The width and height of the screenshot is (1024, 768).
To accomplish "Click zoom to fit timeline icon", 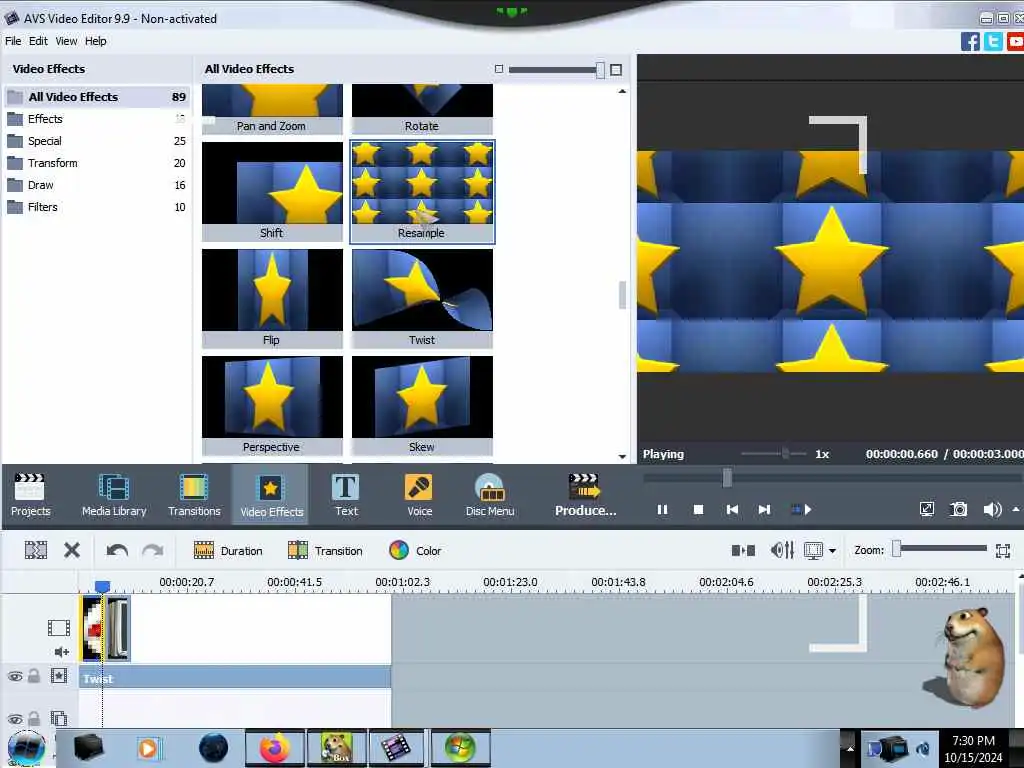I will coord(1003,551).
